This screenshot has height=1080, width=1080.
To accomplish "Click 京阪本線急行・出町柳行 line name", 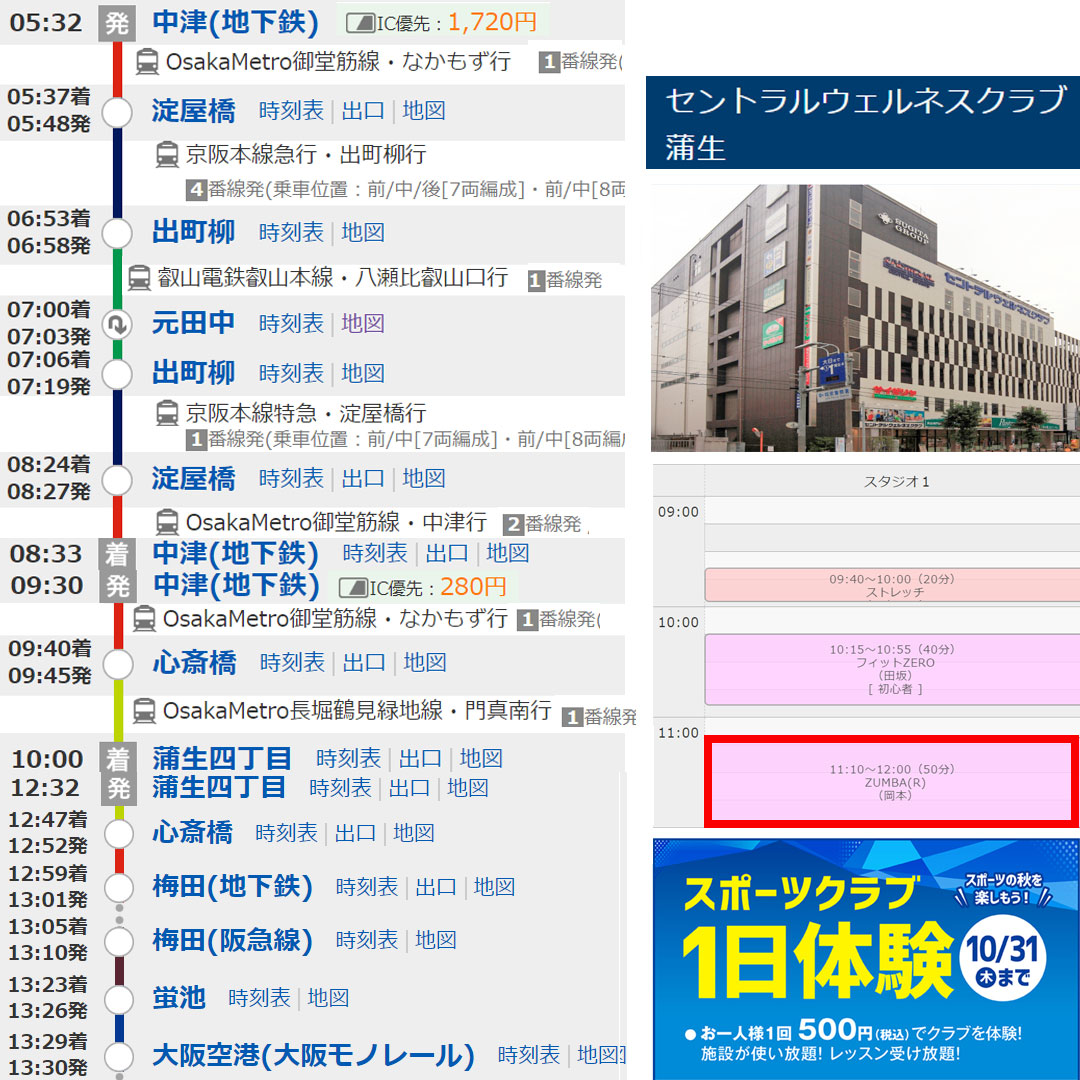I will pos(307,154).
